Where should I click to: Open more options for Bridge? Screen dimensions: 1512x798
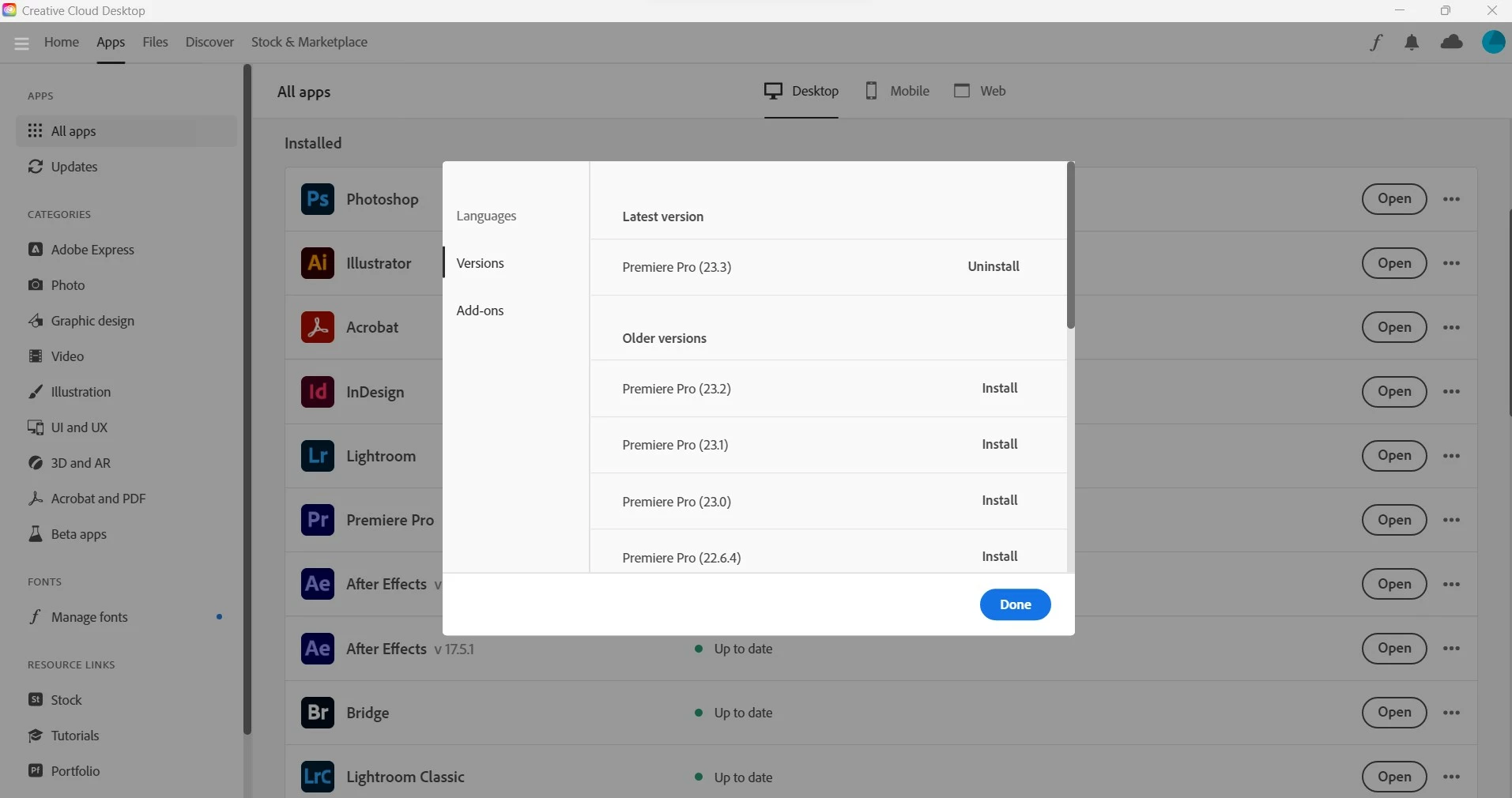(1451, 713)
